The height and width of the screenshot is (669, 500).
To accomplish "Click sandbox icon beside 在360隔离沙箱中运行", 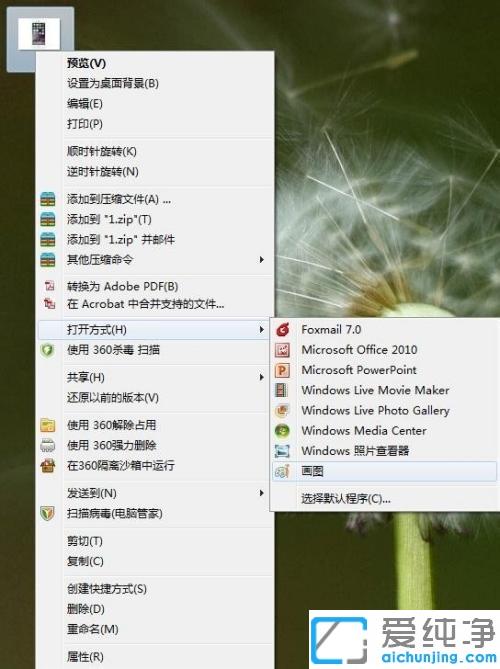I will pos(48,465).
